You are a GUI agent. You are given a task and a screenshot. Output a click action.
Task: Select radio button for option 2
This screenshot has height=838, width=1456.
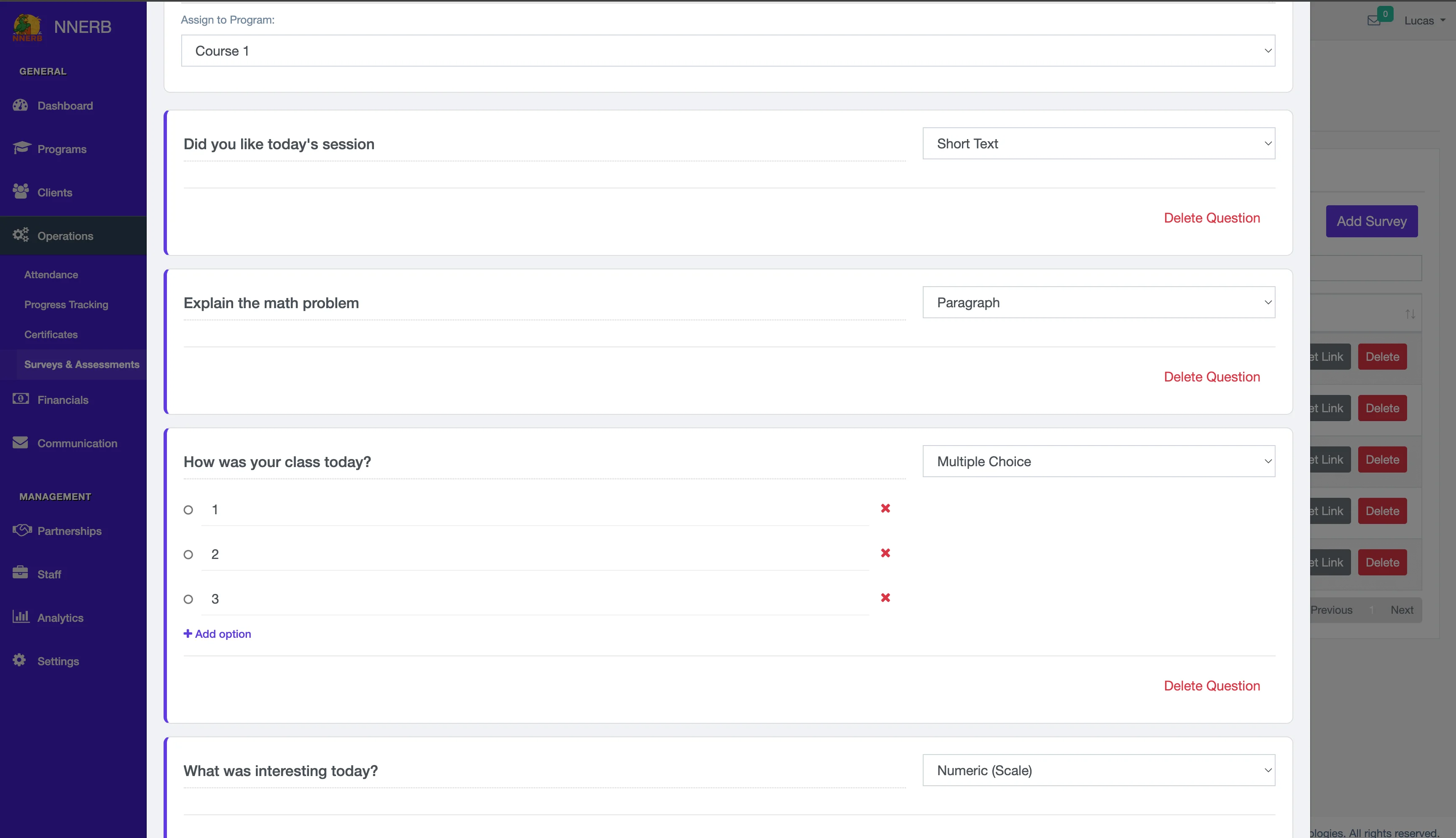coord(188,555)
